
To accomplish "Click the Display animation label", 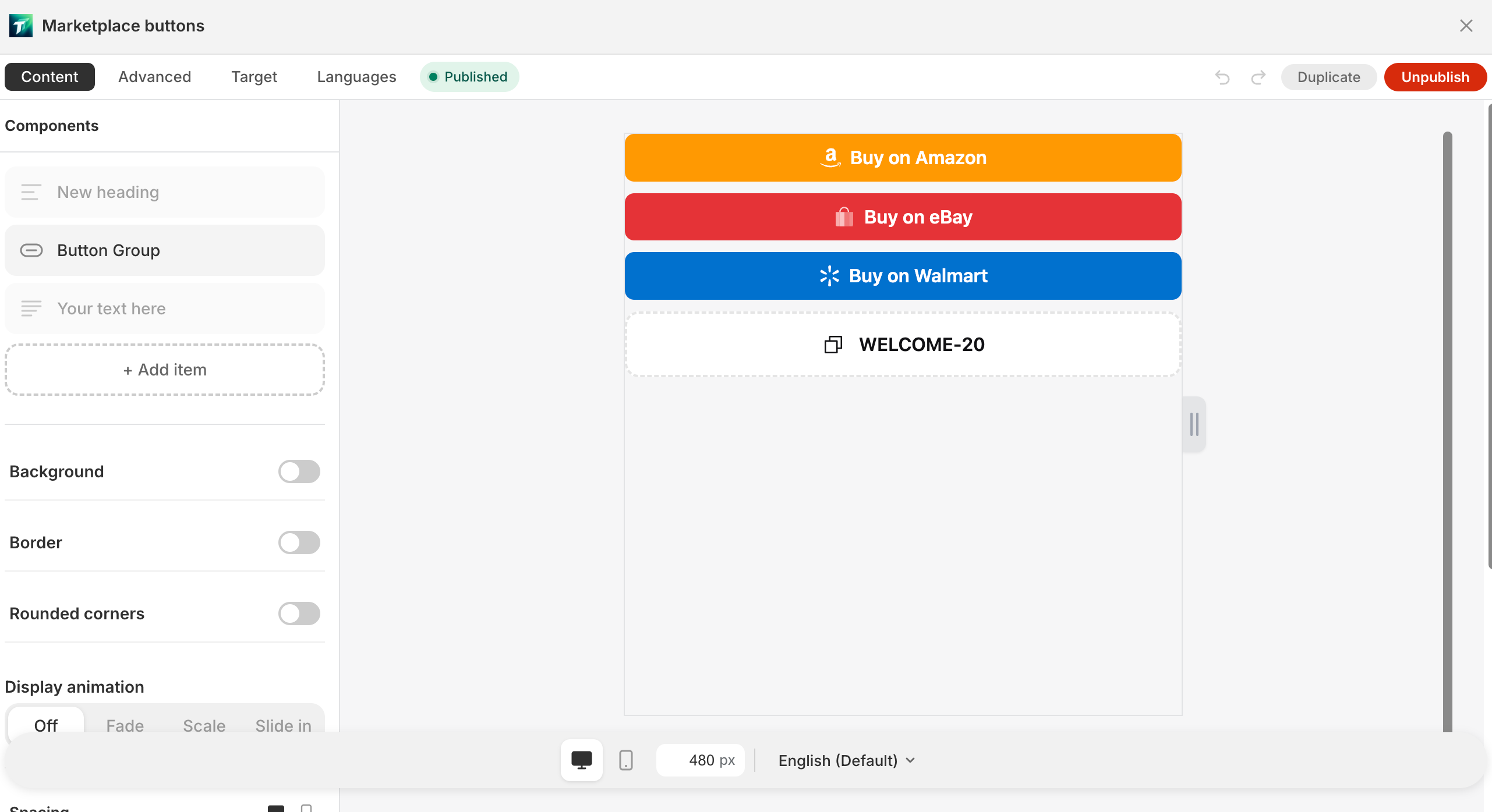I will pyautogui.click(x=75, y=687).
